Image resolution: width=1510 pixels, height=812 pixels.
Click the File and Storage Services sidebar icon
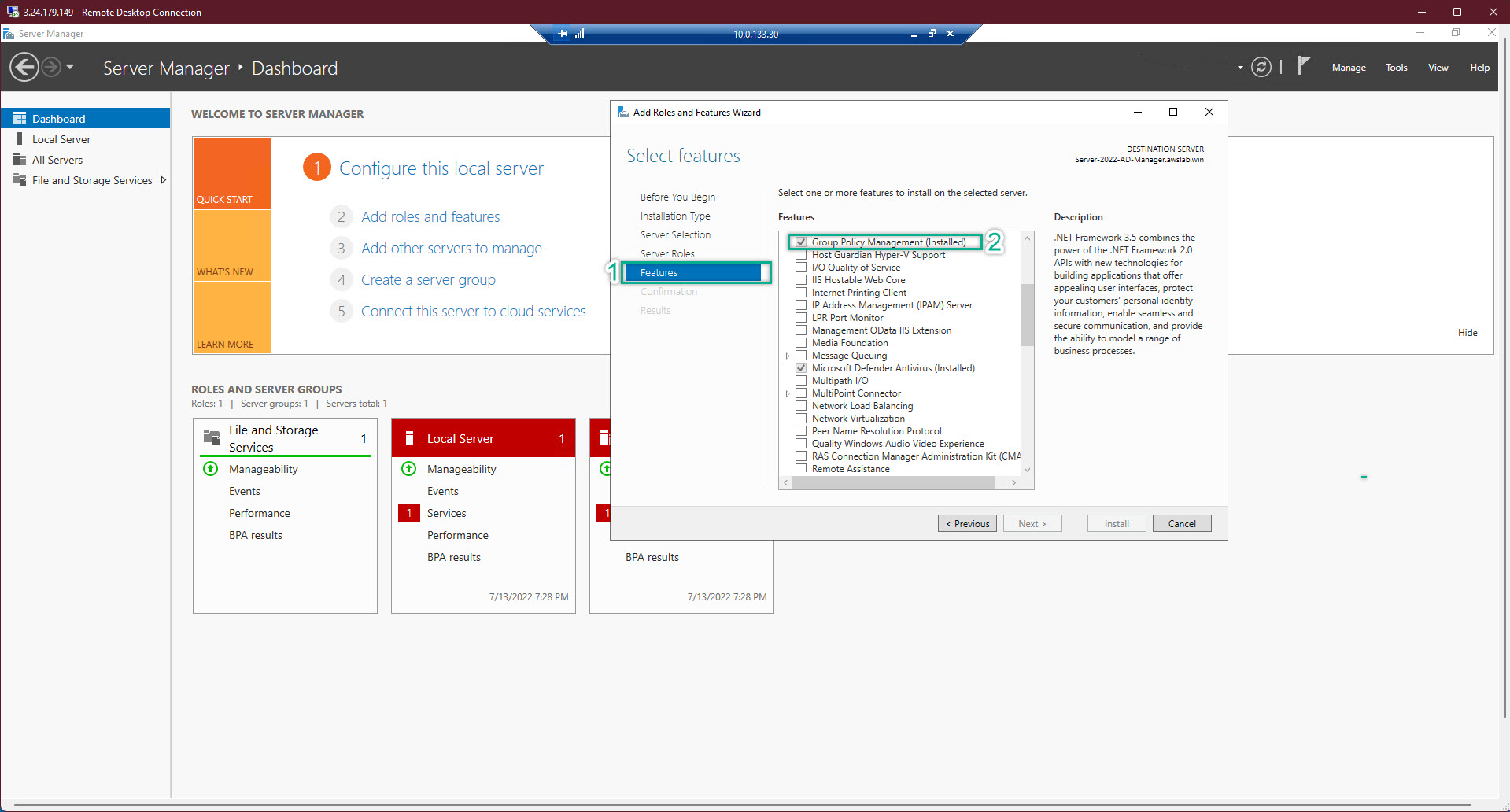(20, 180)
